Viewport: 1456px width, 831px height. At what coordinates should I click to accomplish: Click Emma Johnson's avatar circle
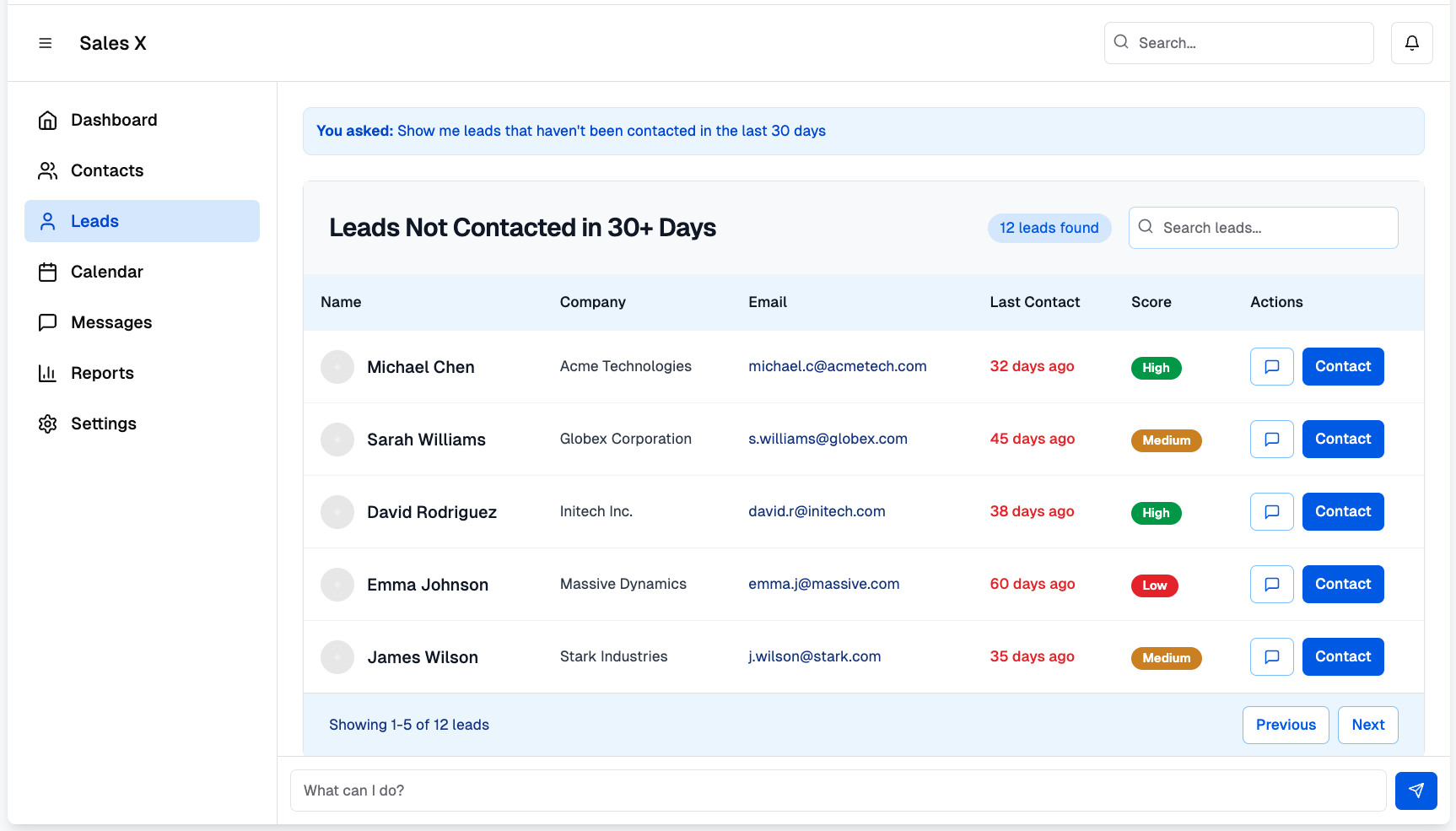337,585
